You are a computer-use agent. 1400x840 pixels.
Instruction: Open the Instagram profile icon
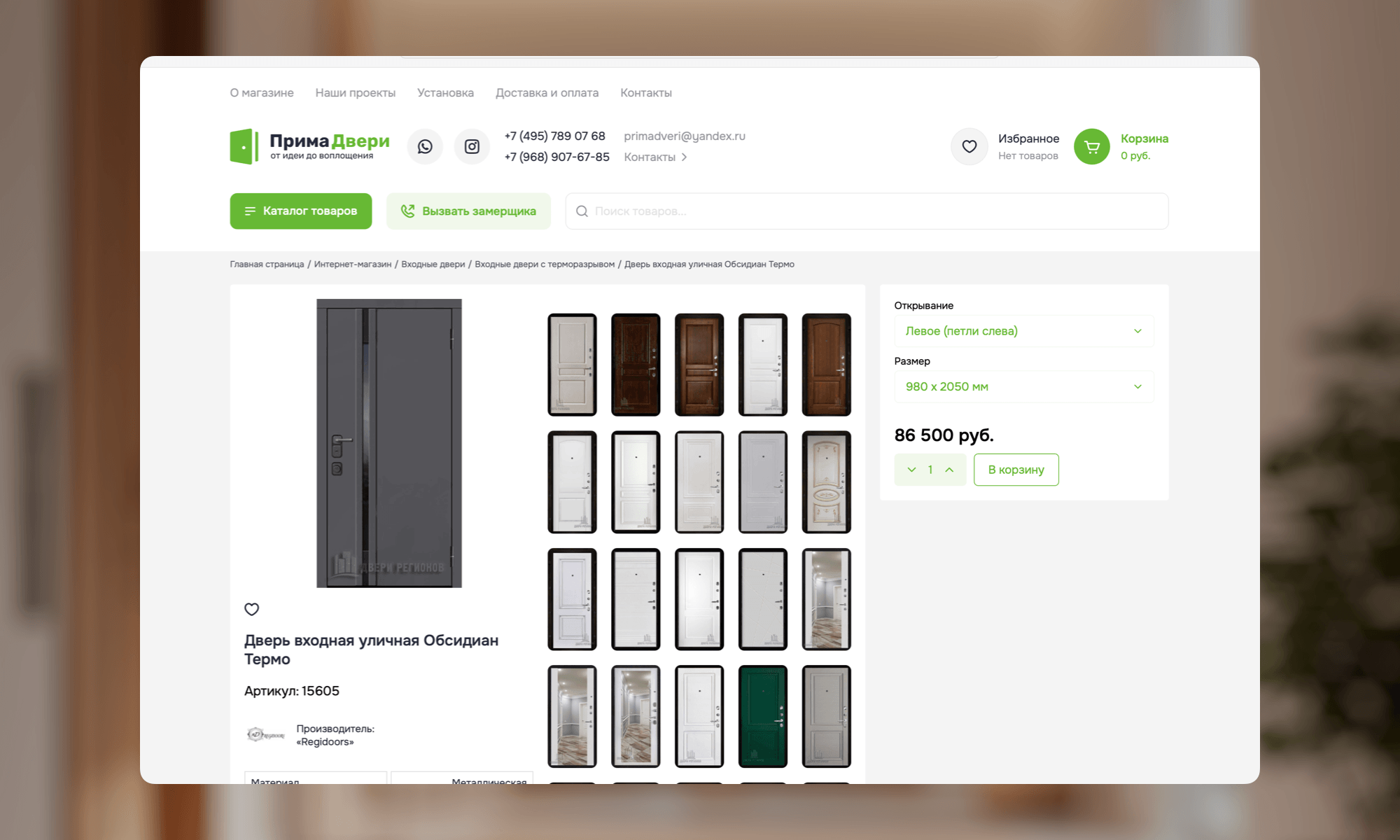coord(472,146)
